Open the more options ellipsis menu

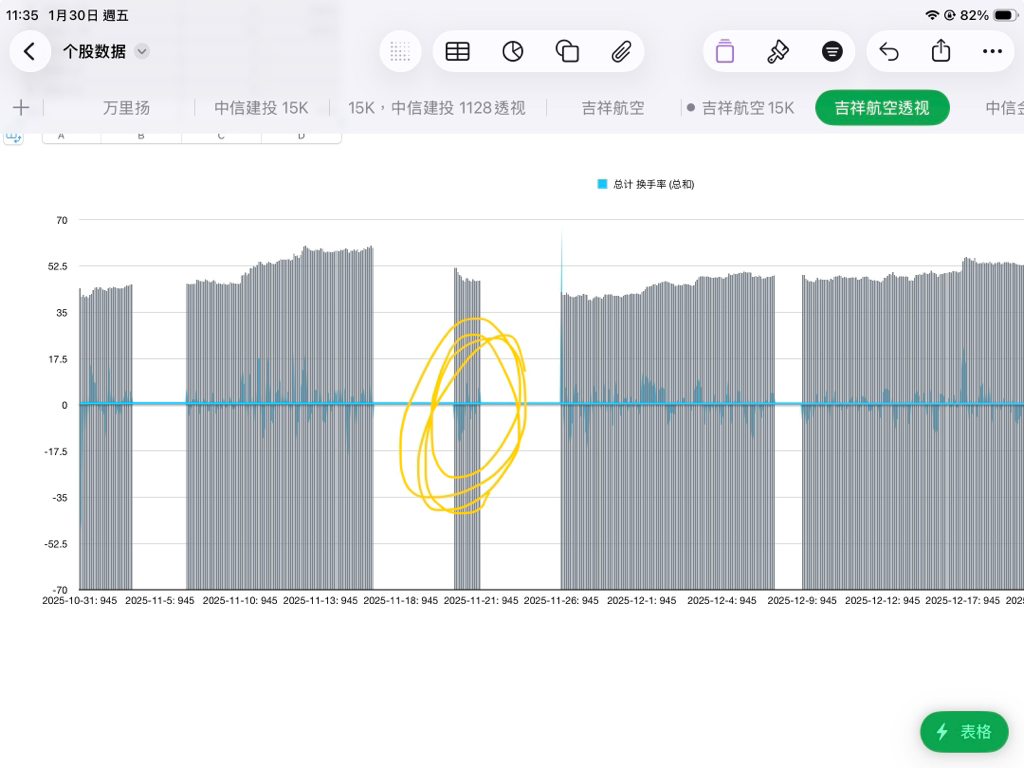(x=992, y=52)
